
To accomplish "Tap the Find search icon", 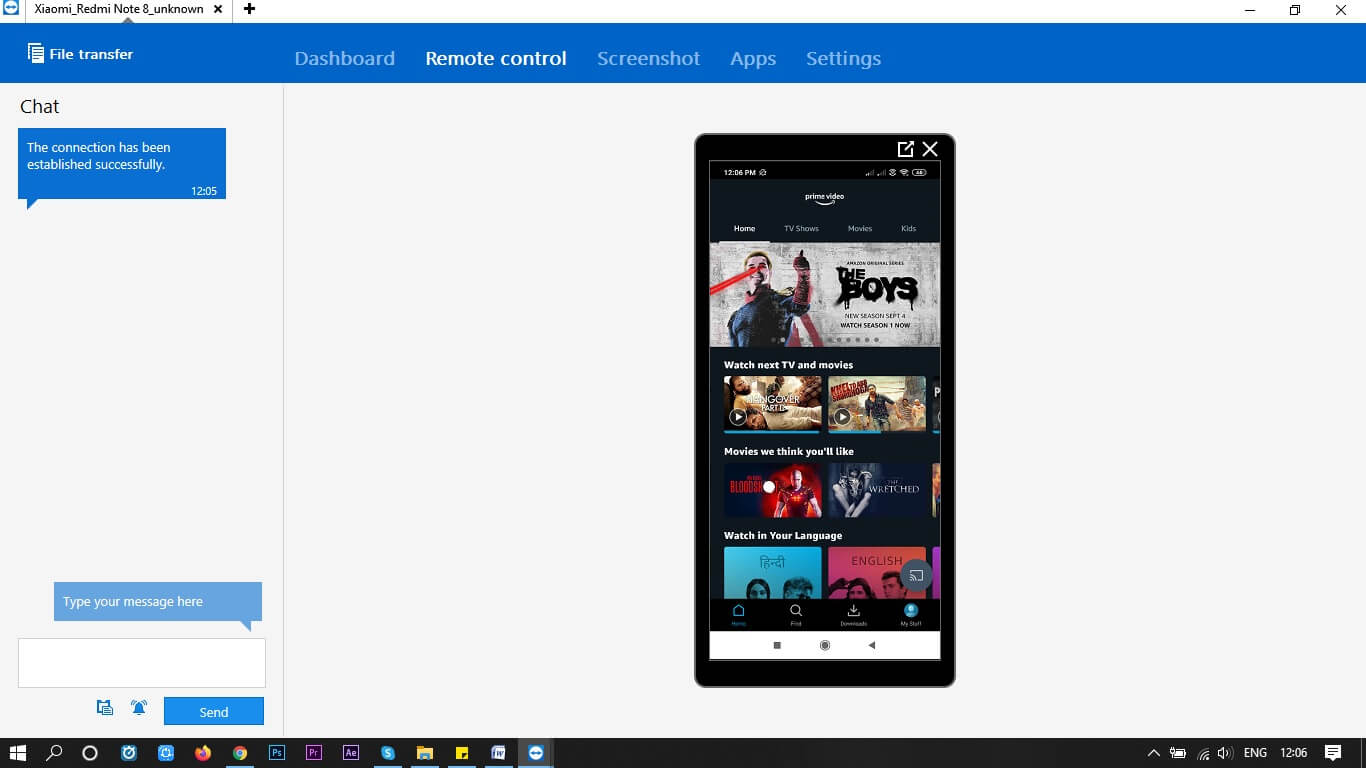I will pos(796,614).
